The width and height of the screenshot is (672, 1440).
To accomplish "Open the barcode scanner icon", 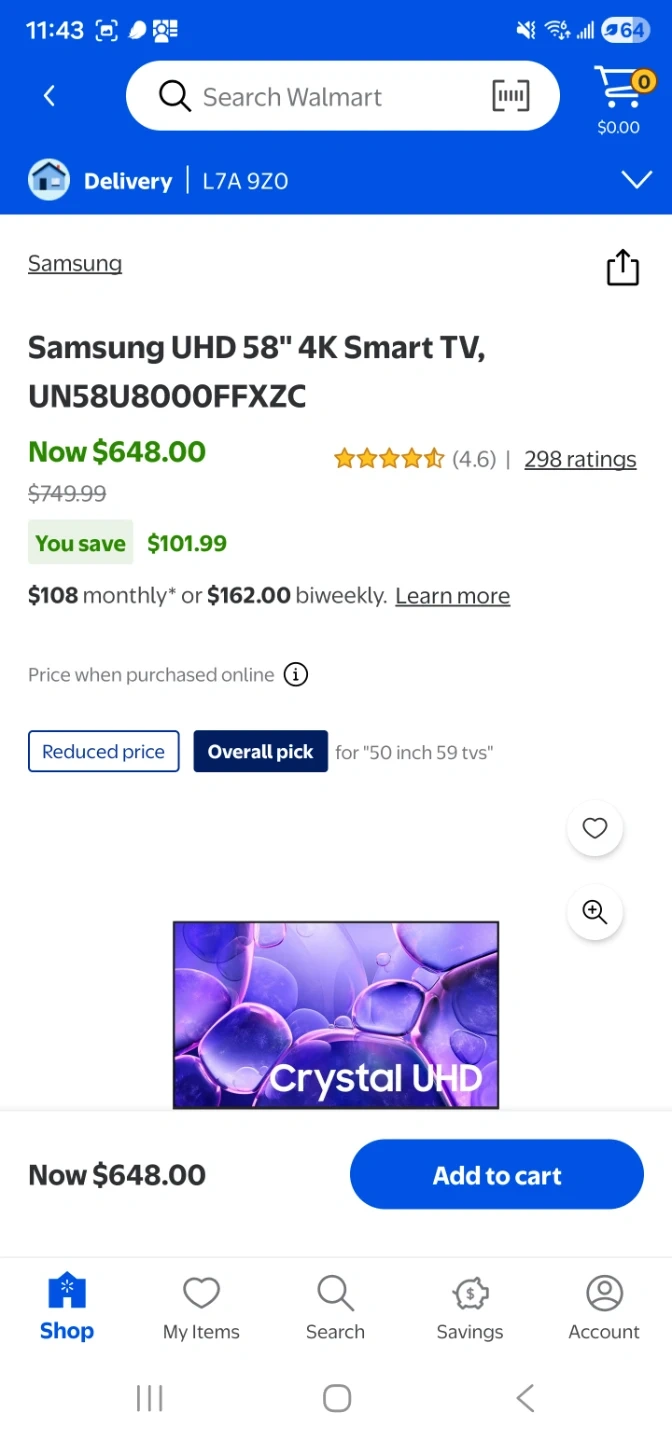I will click(511, 96).
